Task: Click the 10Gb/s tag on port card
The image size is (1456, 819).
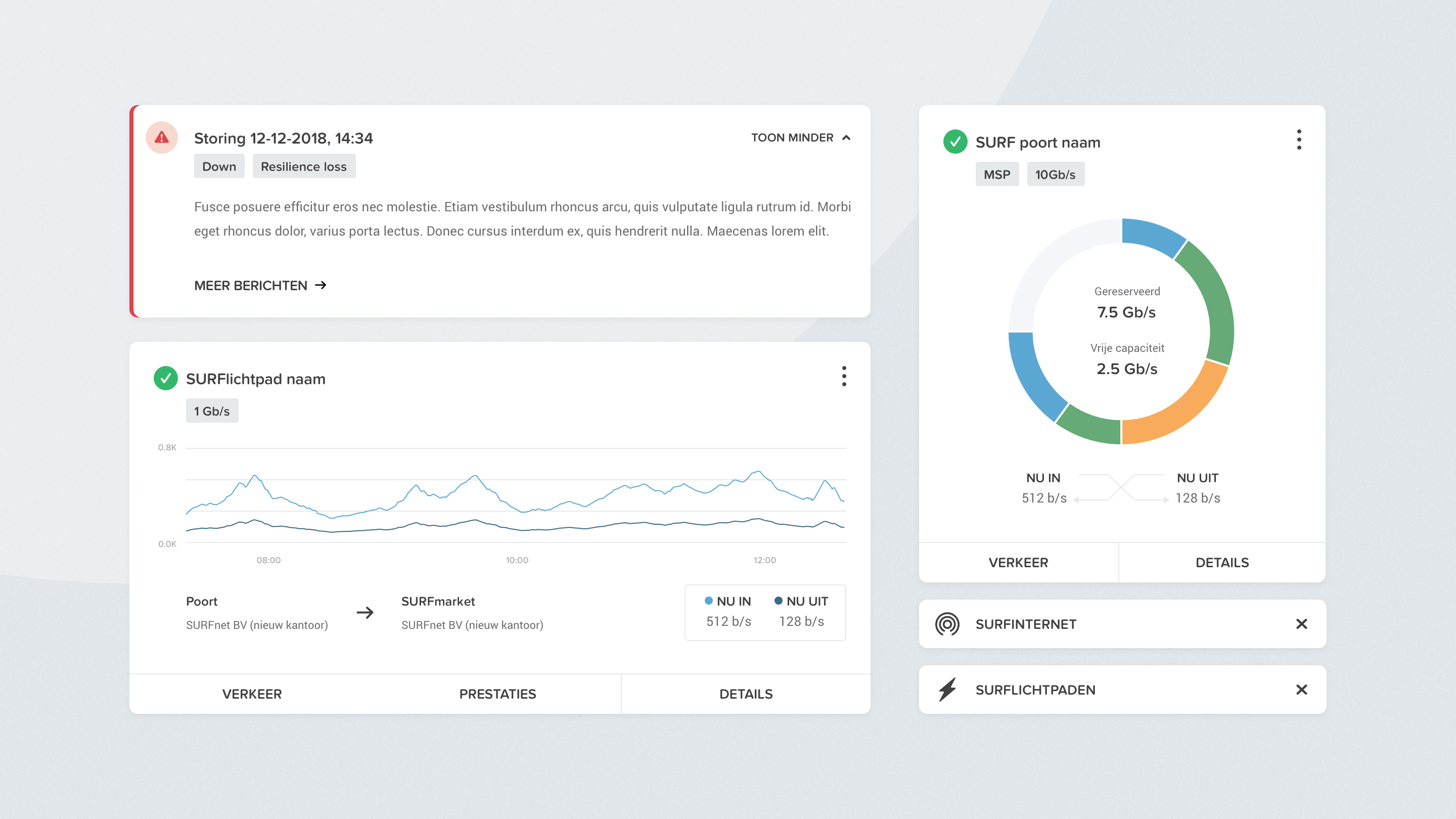Action: [x=1055, y=174]
